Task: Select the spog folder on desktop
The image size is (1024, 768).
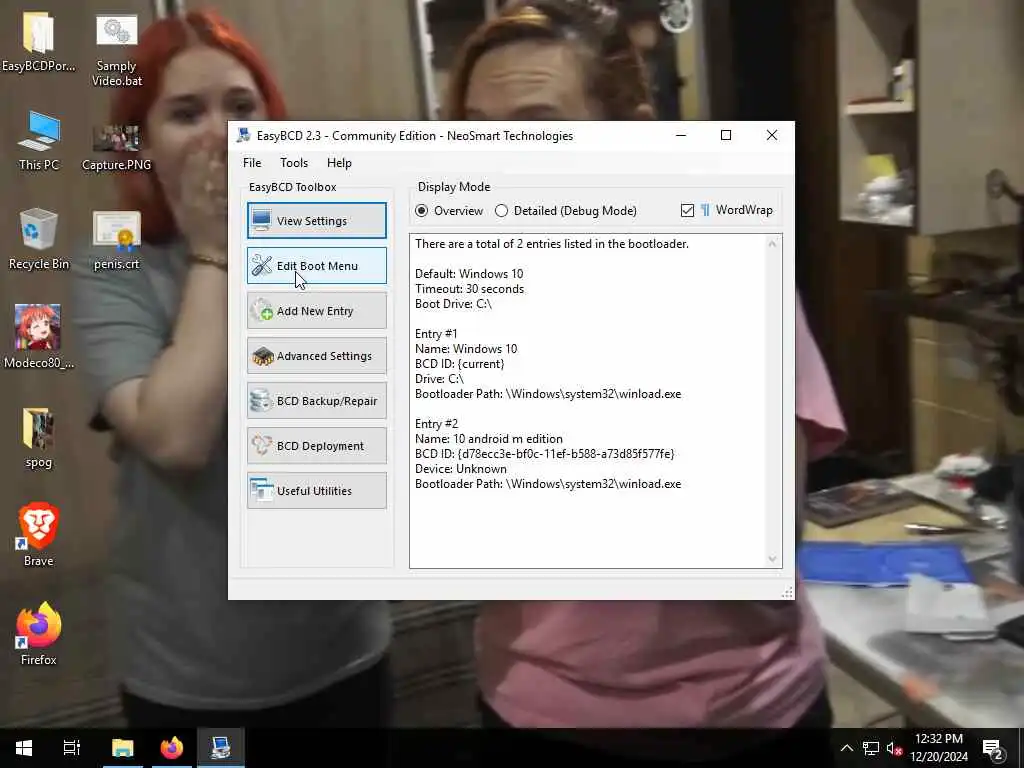Action: 39,438
